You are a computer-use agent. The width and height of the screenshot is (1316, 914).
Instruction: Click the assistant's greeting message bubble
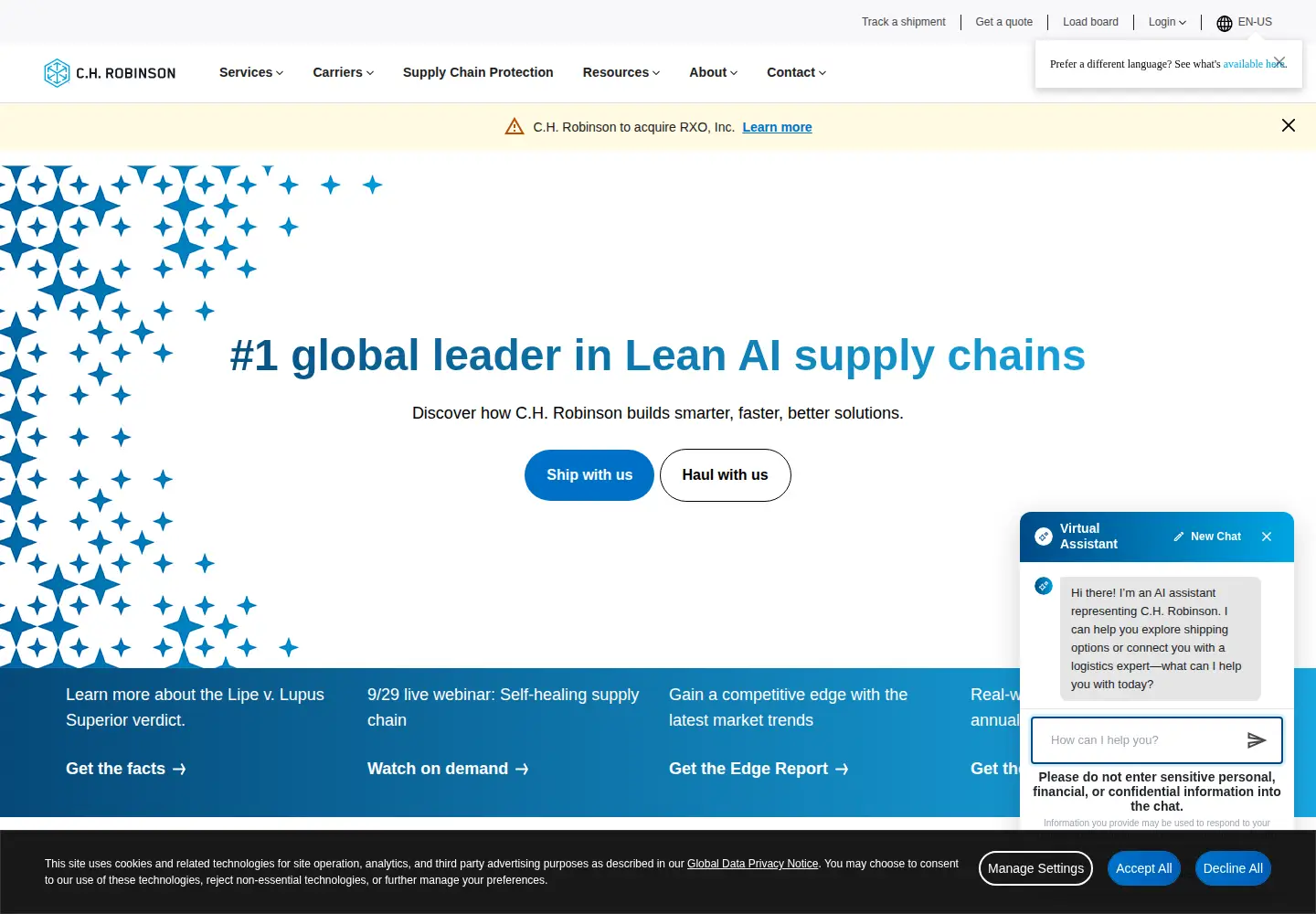(x=1161, y=639)
